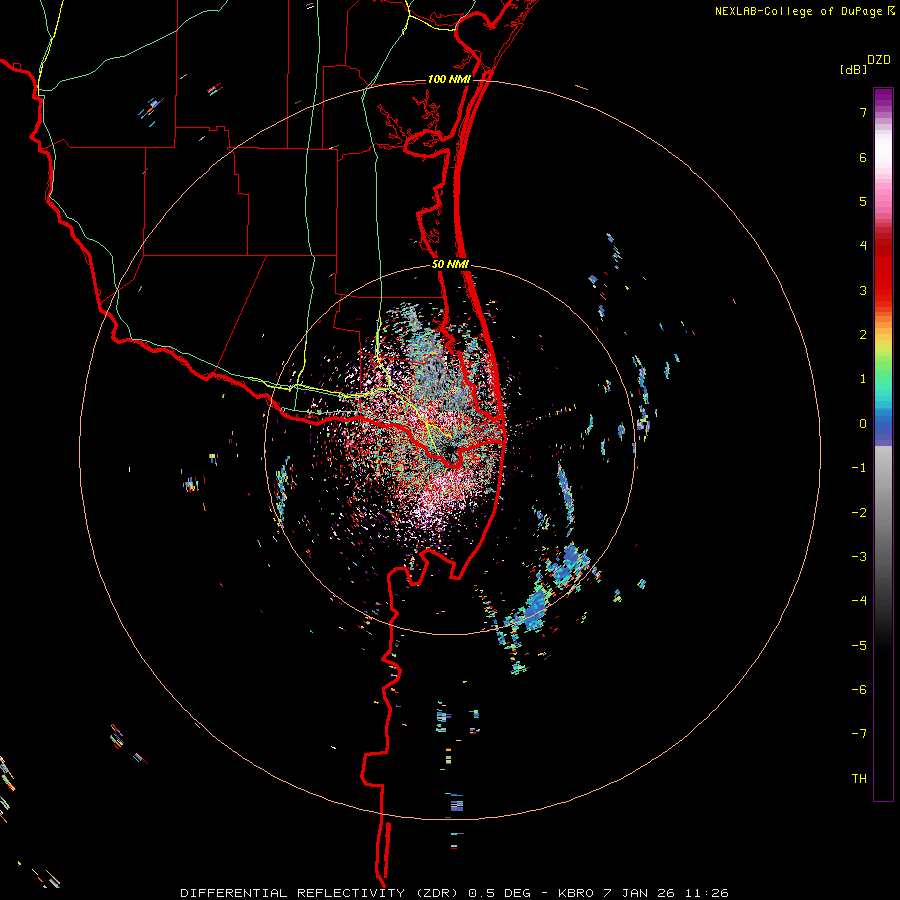Click the purple top of the ZDR colorbar
The height and width of the screenshot is (900, 900).
(883, 98)
